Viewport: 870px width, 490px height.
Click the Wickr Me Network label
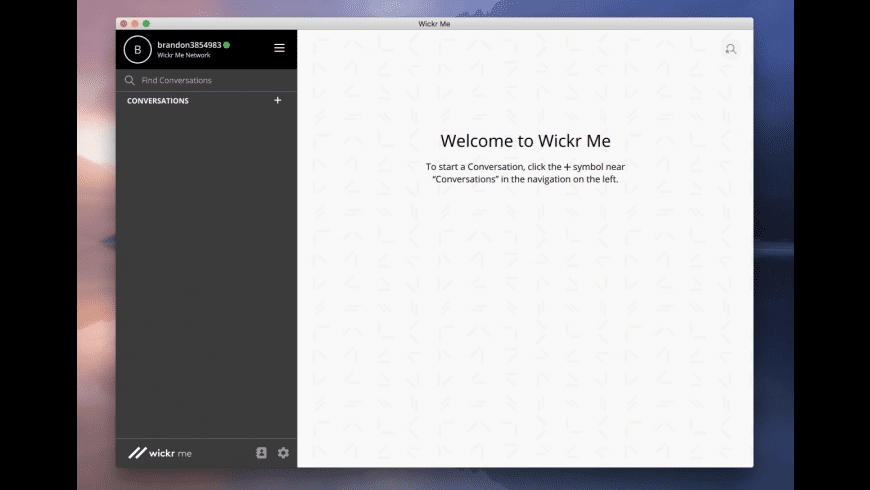click(x=184, y=55)
